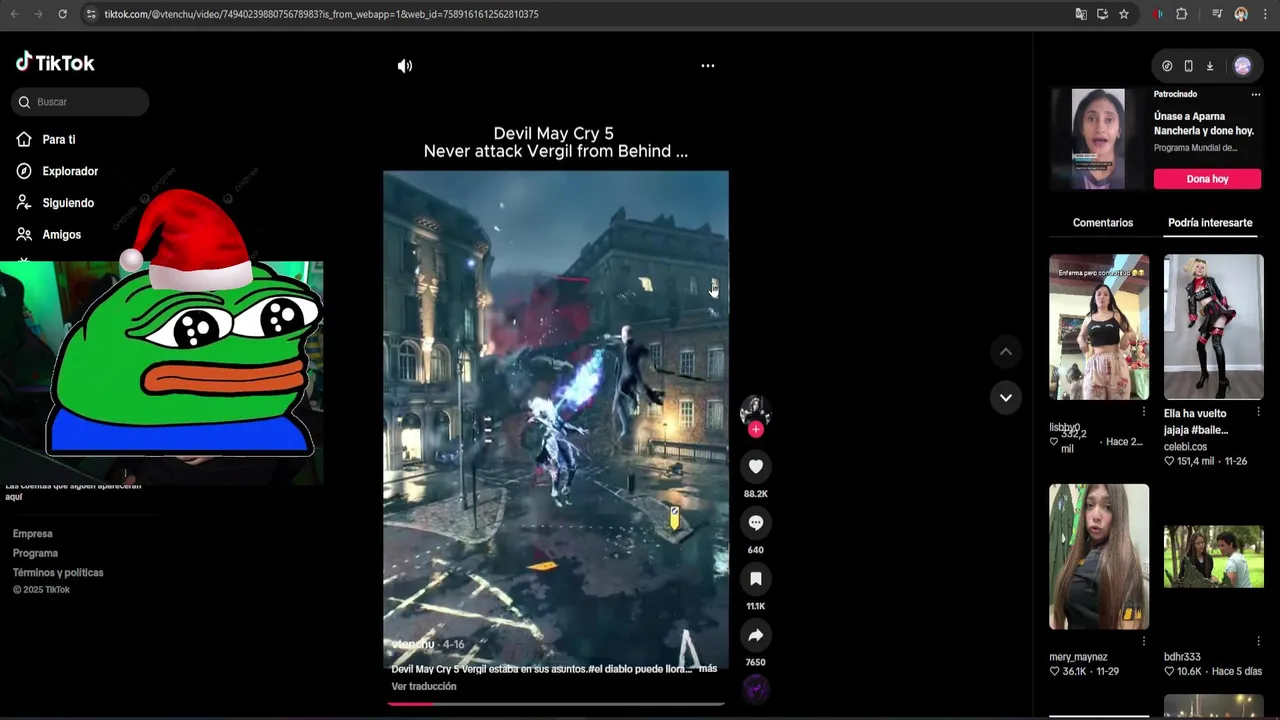Screen dimensions: 1280x720
Task: Like the video with the heart icon
Action: 756,467
